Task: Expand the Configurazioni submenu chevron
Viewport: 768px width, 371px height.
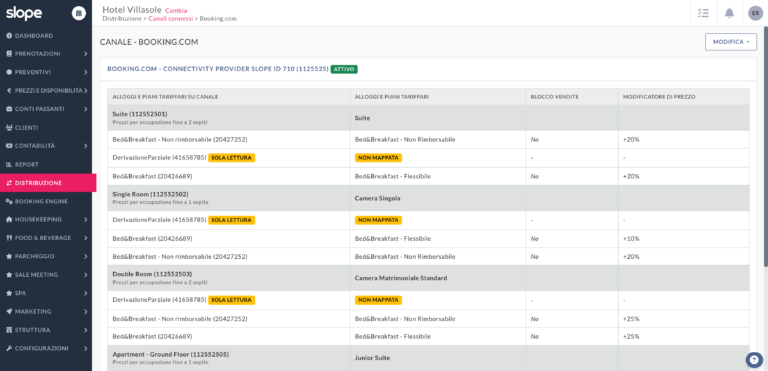Action: [x=86, y=348]
